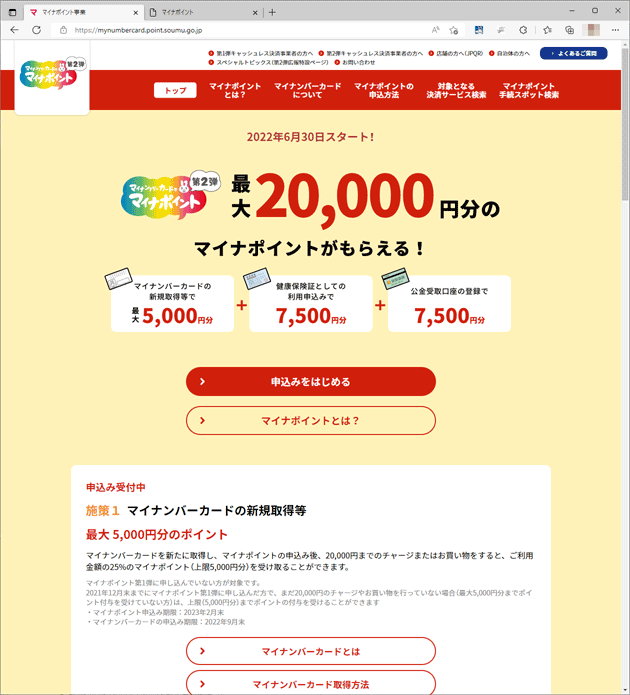The width and height of the screenshot is (630, 695).
Task: Click the Read aloud icon in address bar
Action: point(435,30)
